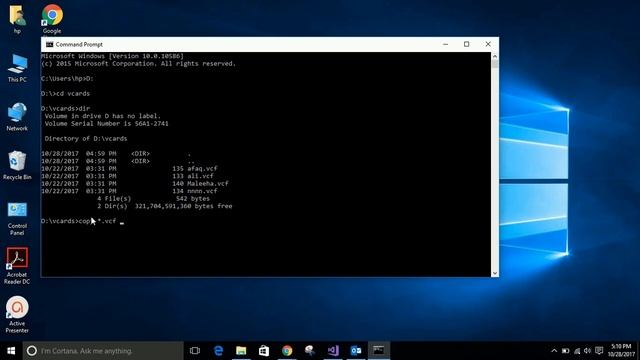Click the 'cd vcards' command line
Image resolution: width=640 pixels, height=360 pixels.
[x=65, y=93]
